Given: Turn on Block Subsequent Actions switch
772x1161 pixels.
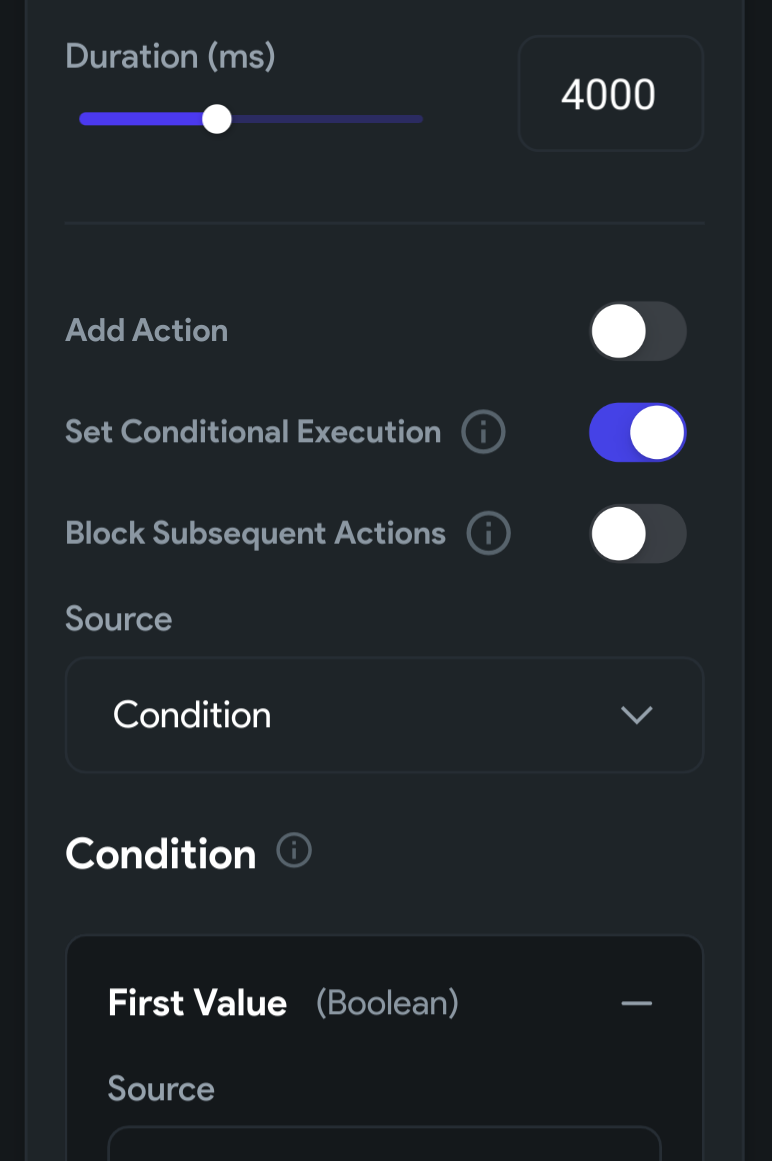Looking at the screenshot, I should point(637,533).
